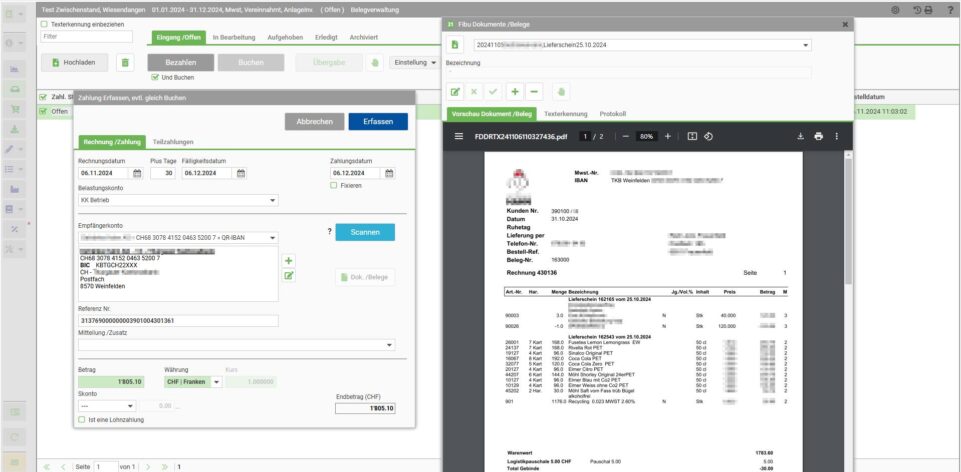This screenshot has height=472, width=961.
Task: Switch to Erledigt tab
Action: [x=326, y=37]
